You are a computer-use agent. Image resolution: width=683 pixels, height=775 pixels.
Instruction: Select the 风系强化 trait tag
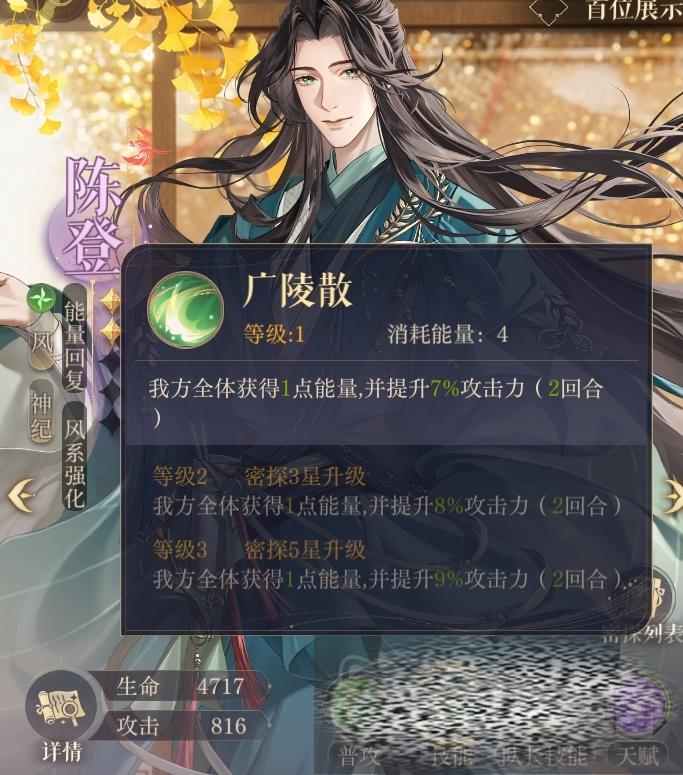[x=75, y=456]
